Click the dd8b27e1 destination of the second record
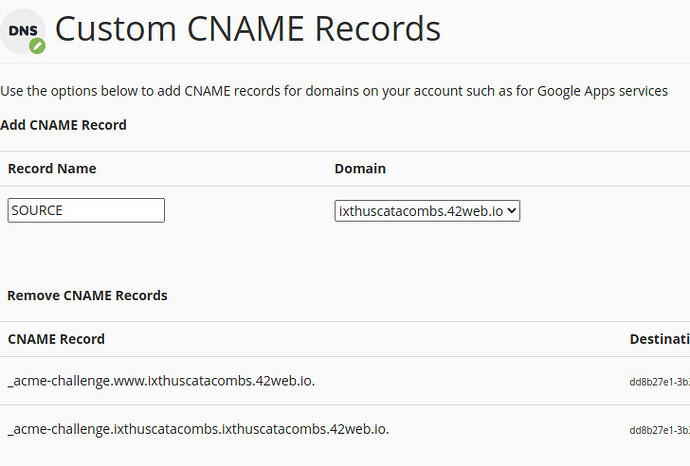Image resolution: width=690 pixels, height=466 pixels. coord(660,430)
